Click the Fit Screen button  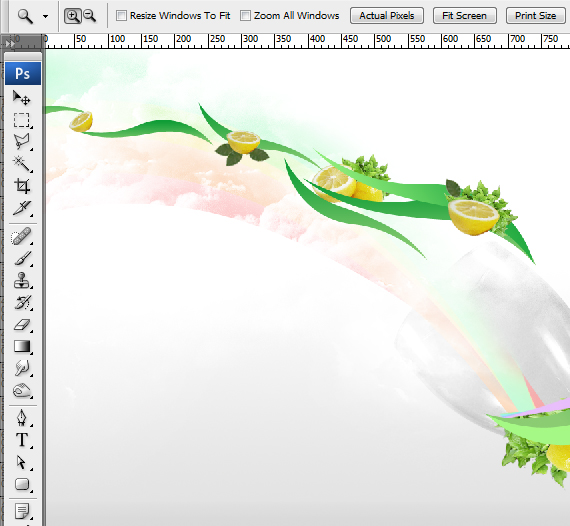pos(465,16)
